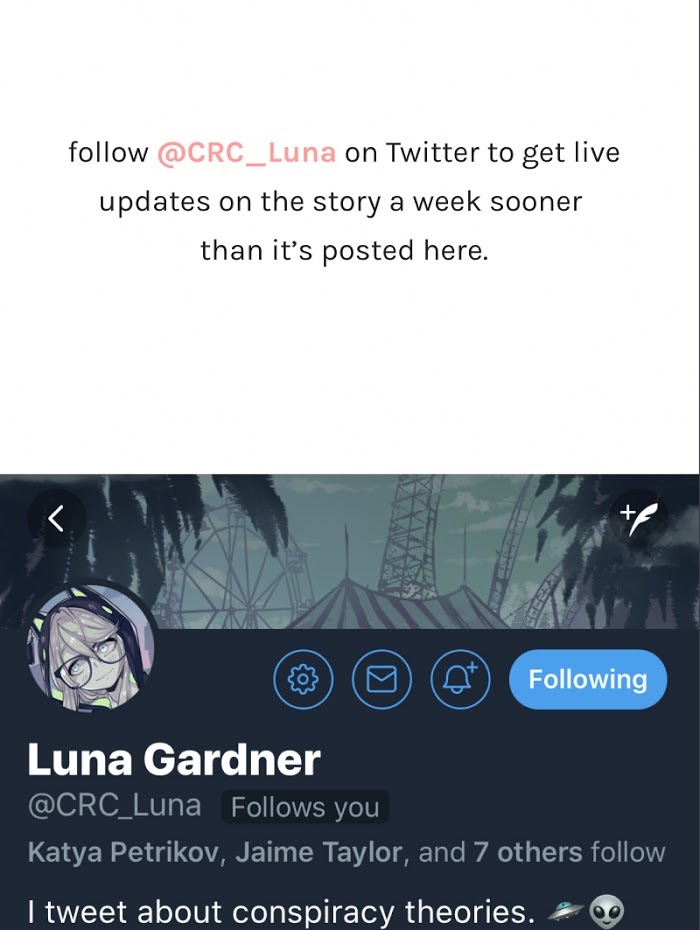Screen dimensions: 700x930
Task: Open Jaime Taylor's profile
Action: tap(319, 852)
